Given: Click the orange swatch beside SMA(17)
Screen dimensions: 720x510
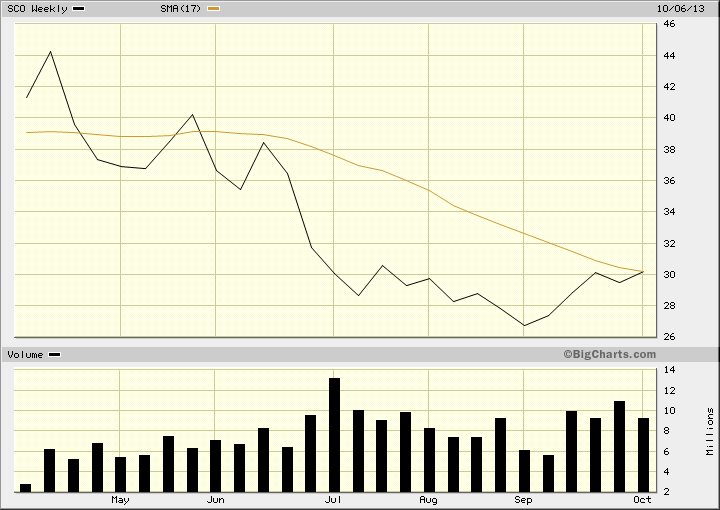Looking at the screenshot, I should point(214,8).
